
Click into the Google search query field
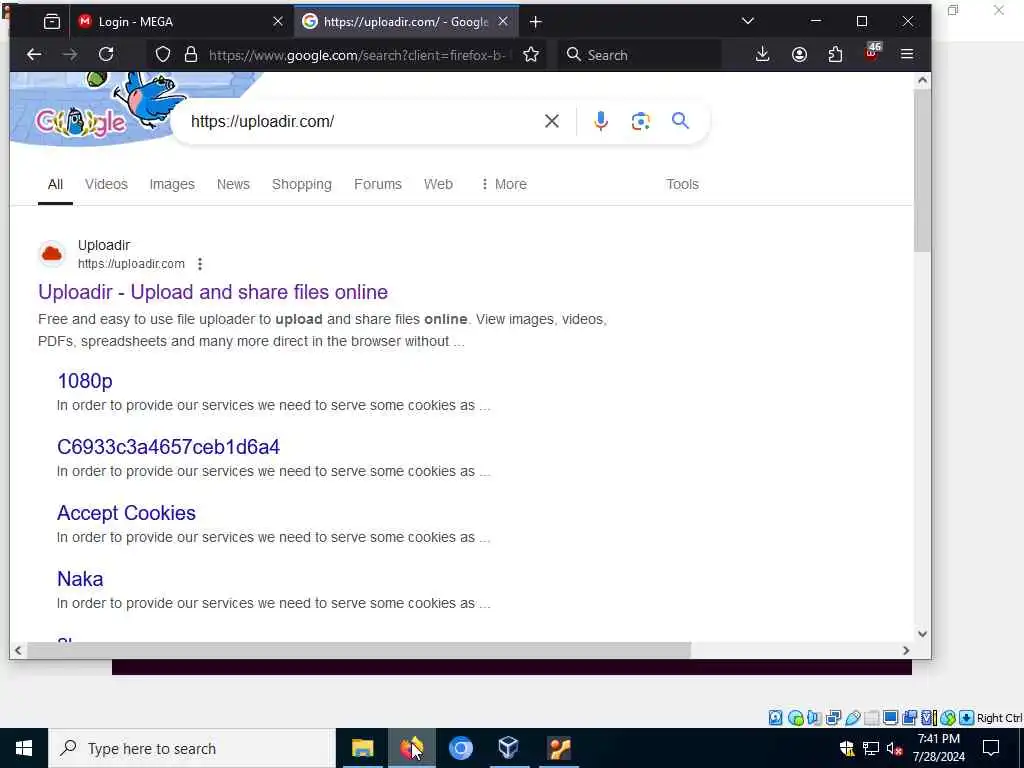[x=359, y=121]
